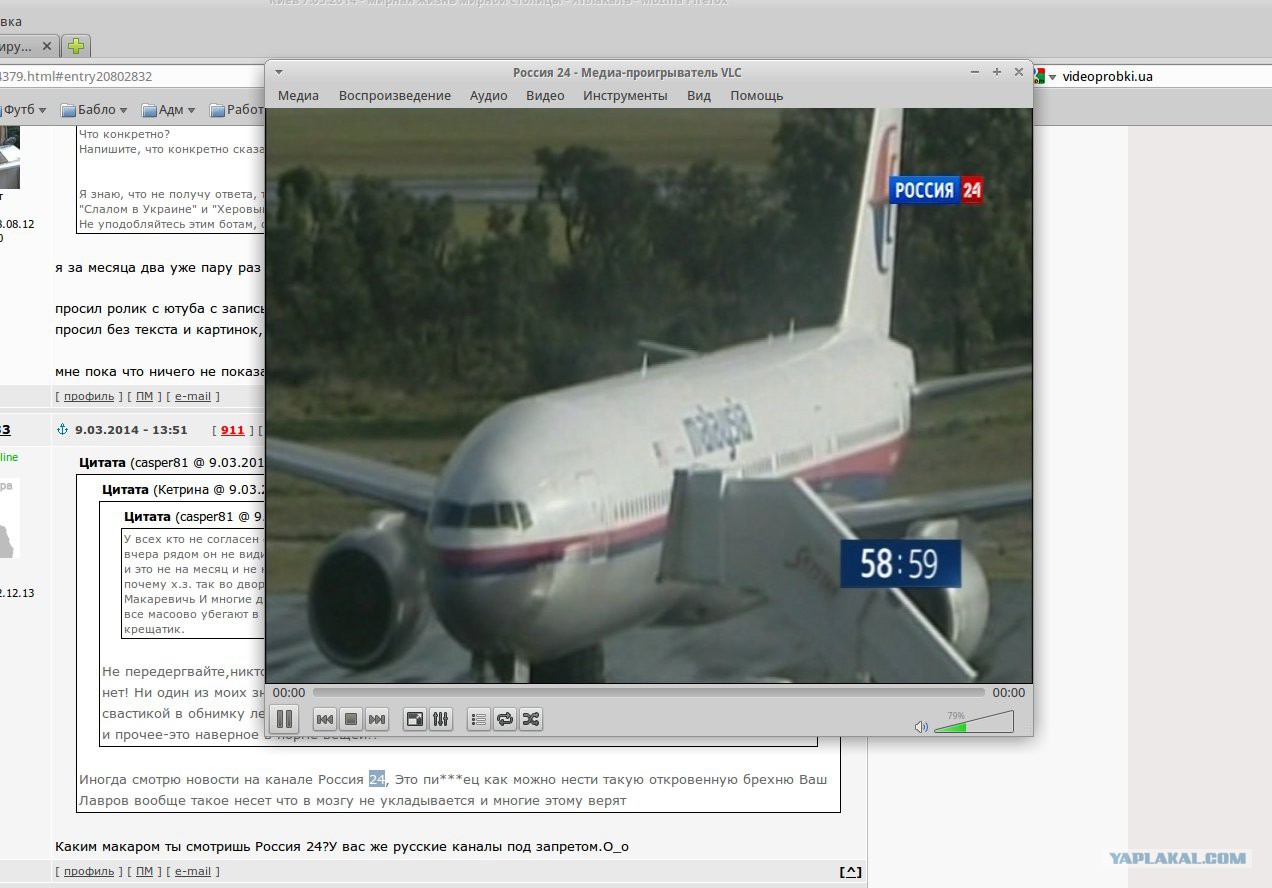The height and width of the screenshot is (888, 1272).
Task: Open the VLC window menu arrow in title bar
Action: 279,72
